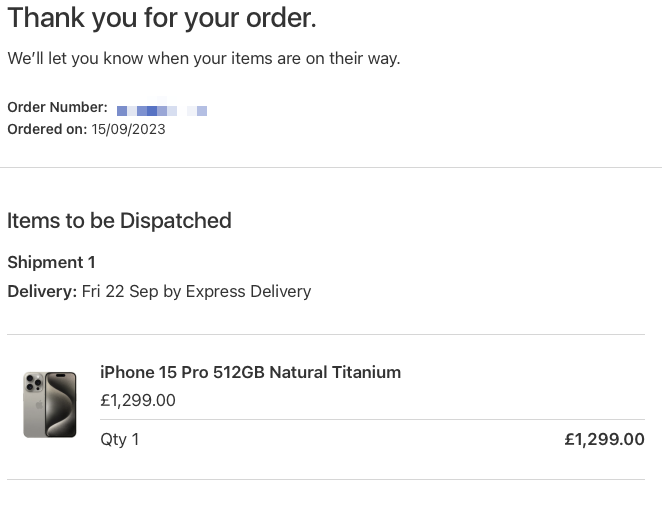The height and width of the screenshot is (509, 662).
Task: Click the 'Fri 22 Sep by Express Delivery' text
Action: (x=196, y=291)
